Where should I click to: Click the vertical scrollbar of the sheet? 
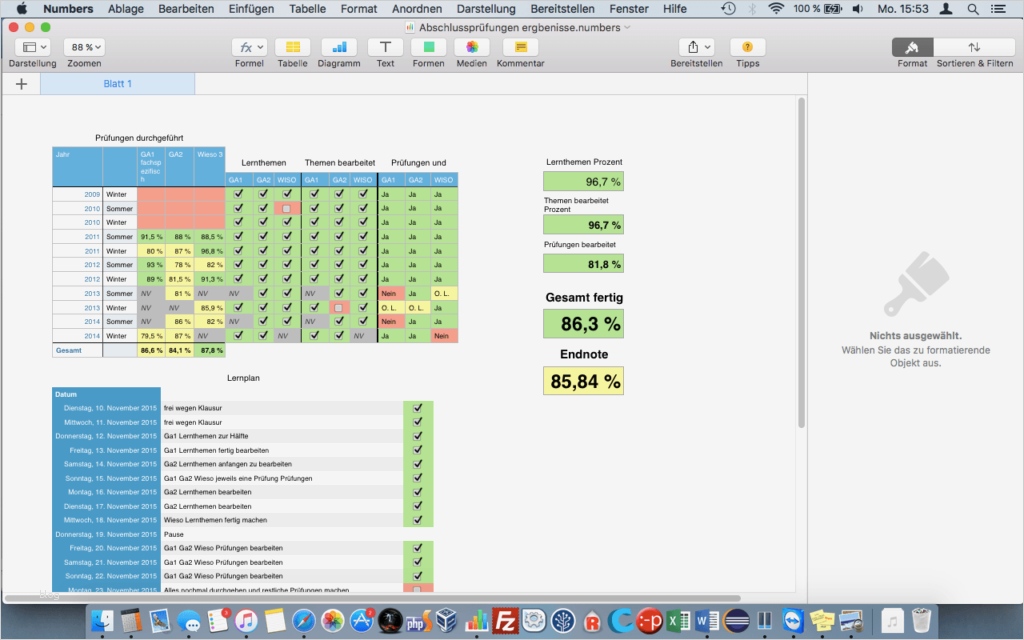click(x=801, y=263)
